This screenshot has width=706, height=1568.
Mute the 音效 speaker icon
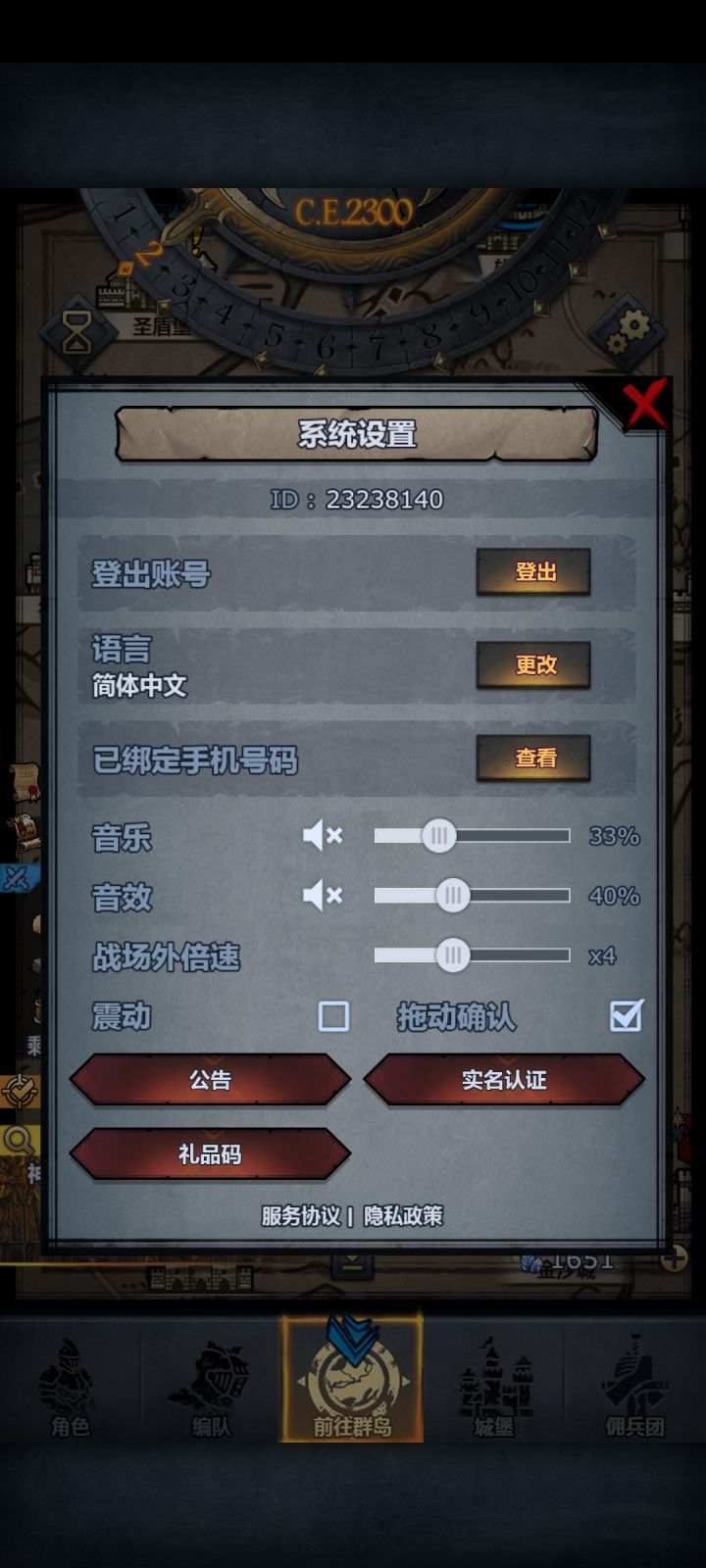pos(323,895)
